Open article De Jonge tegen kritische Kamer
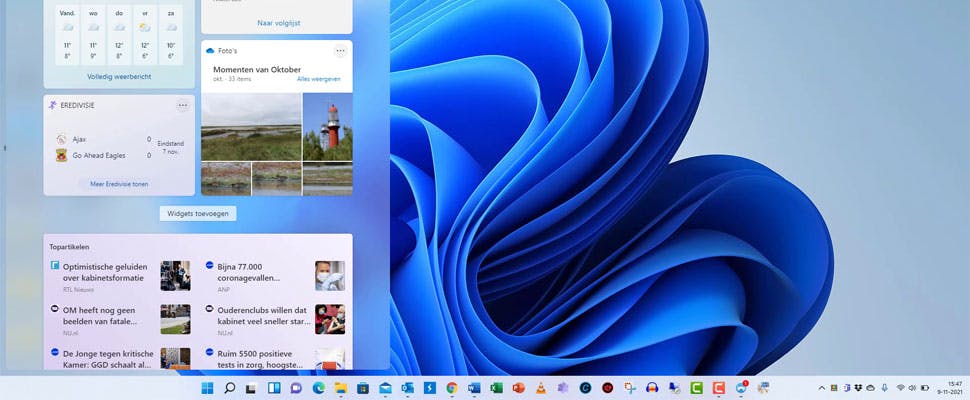This screenshot has width=970, height=400. (x=108, y=359)
